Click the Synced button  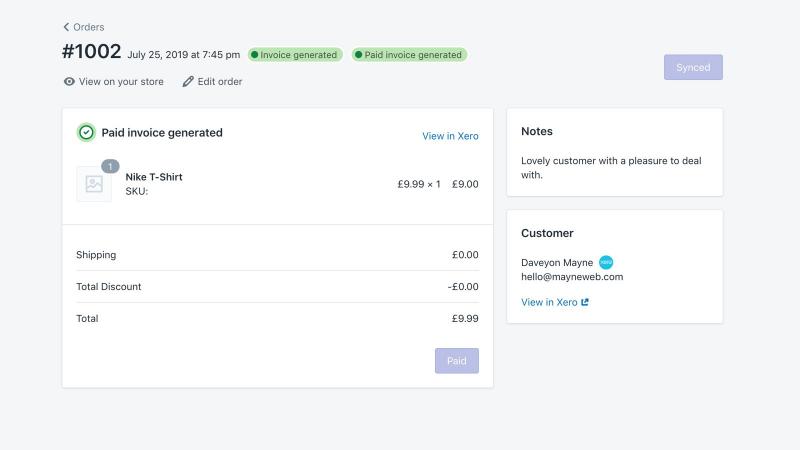click(x=693, y=67)
